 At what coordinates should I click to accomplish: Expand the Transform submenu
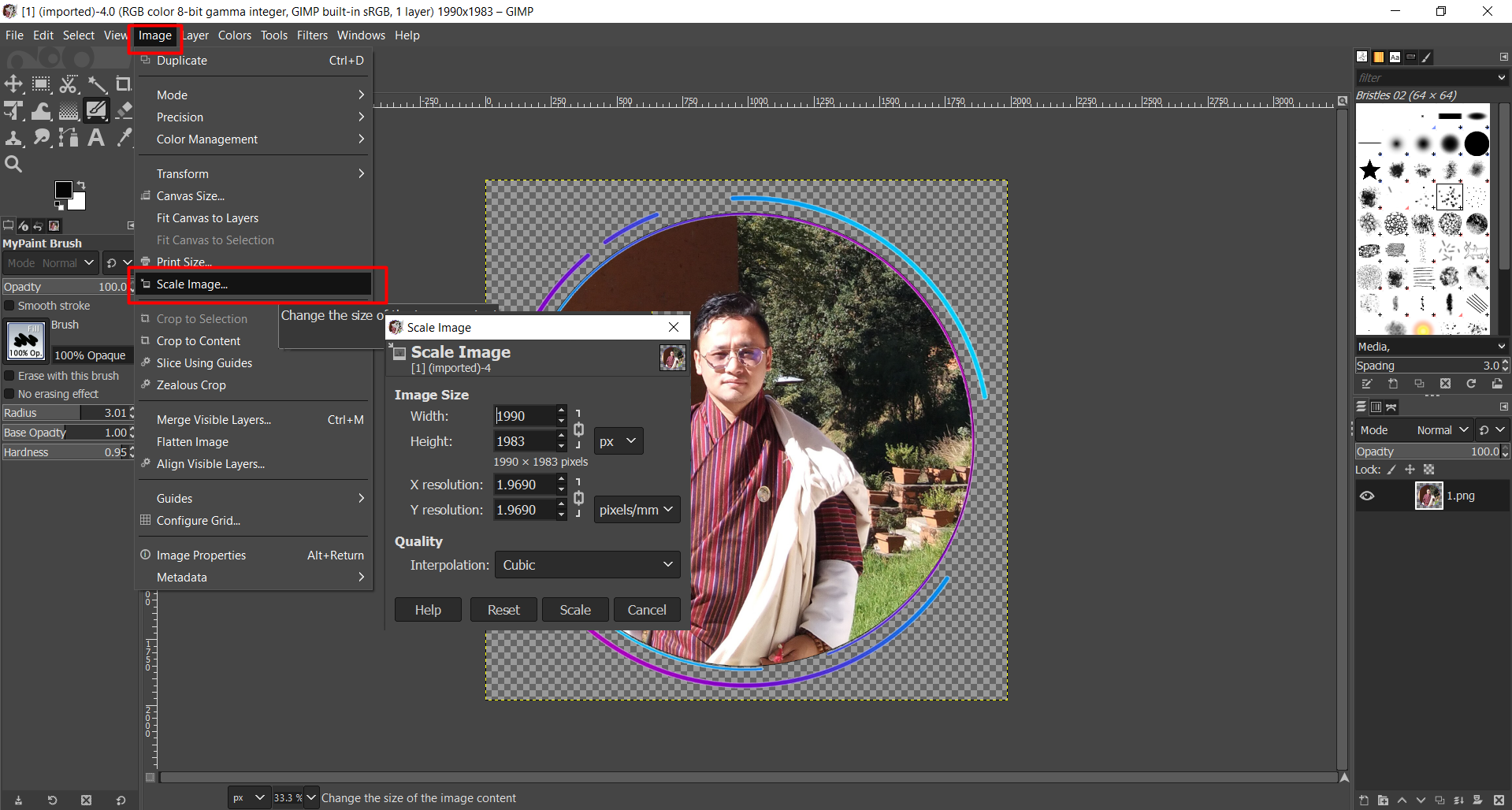[x=253, y=173]
